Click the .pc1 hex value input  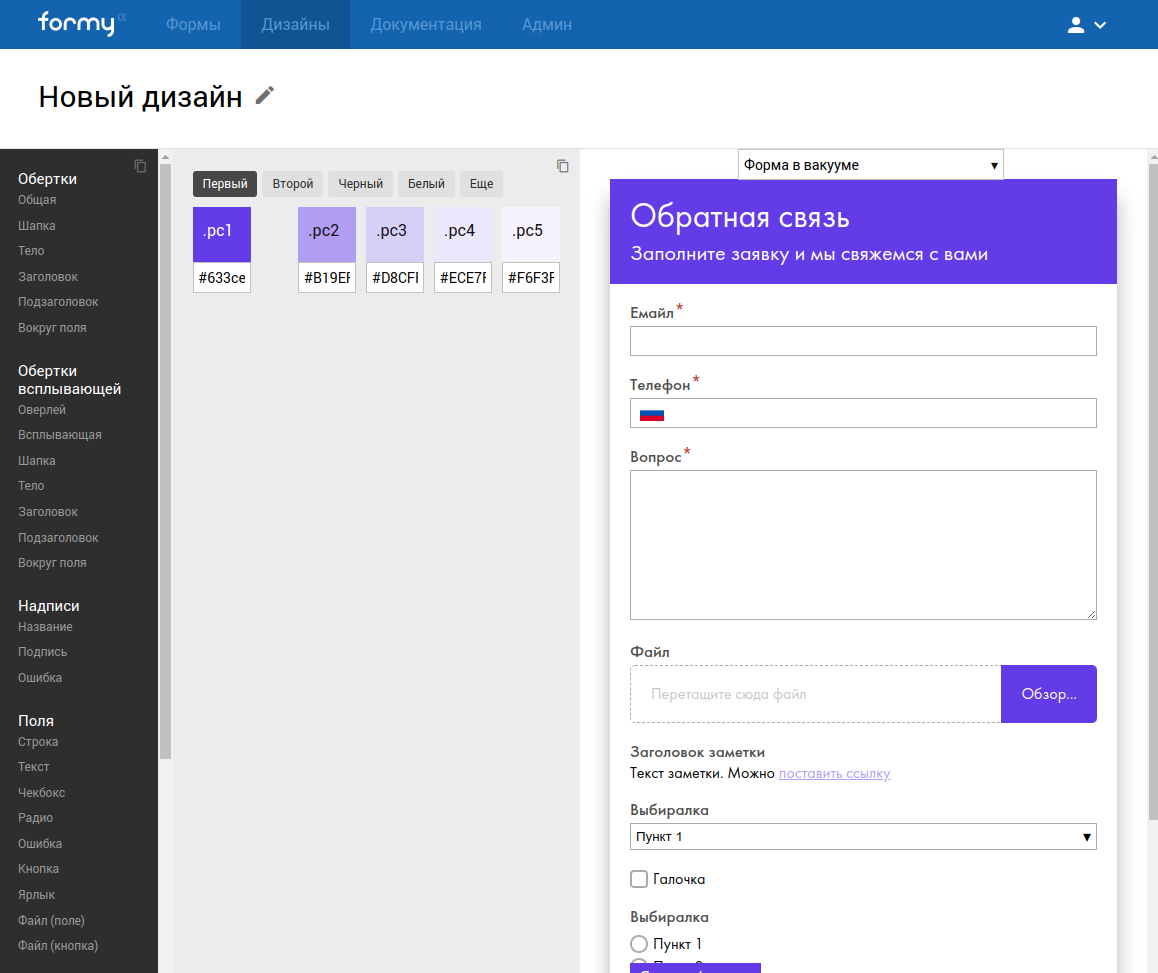click(x=222, y=278)
